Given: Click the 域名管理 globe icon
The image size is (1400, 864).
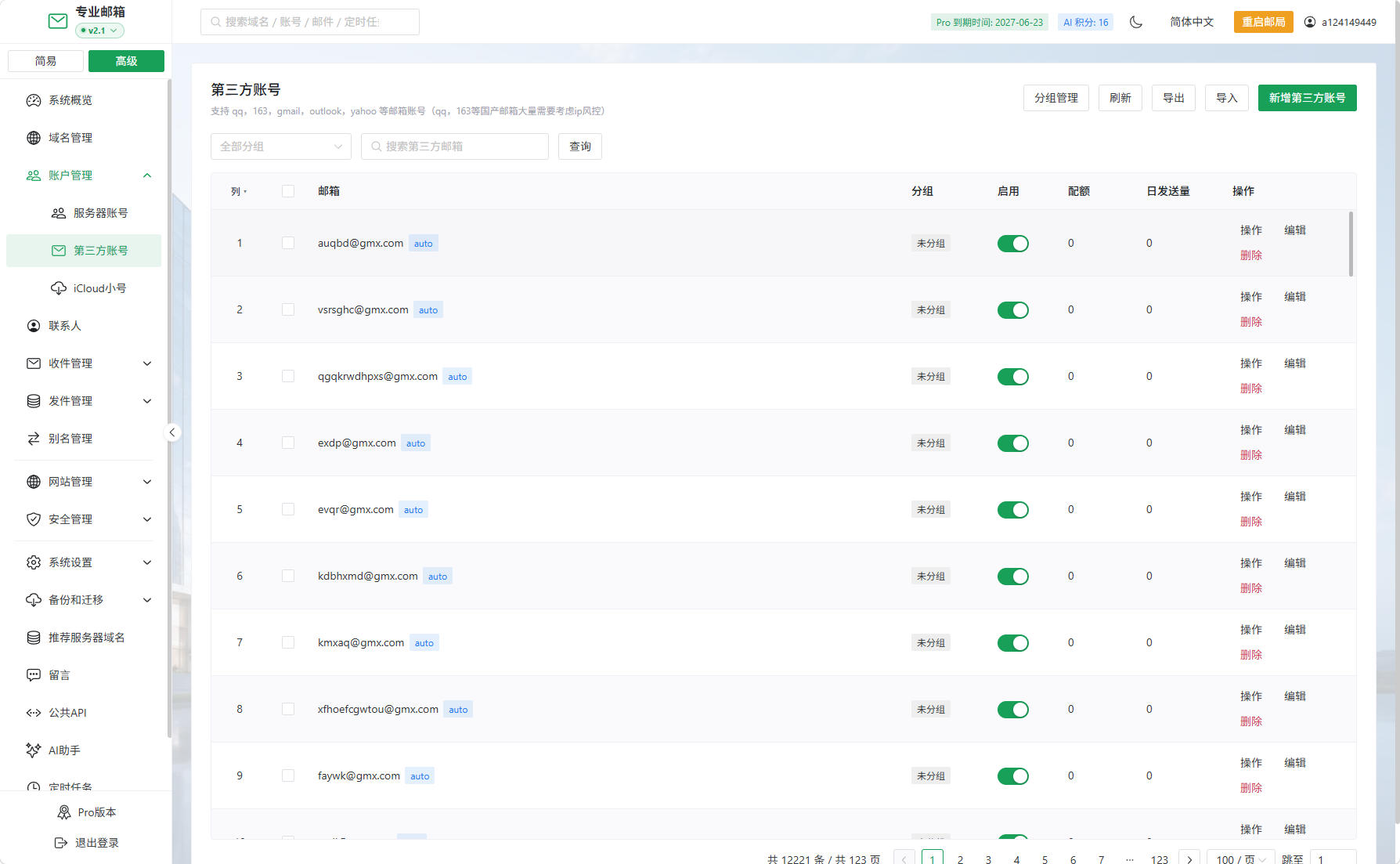Looking at the screenshot, I should coord(34,138).
